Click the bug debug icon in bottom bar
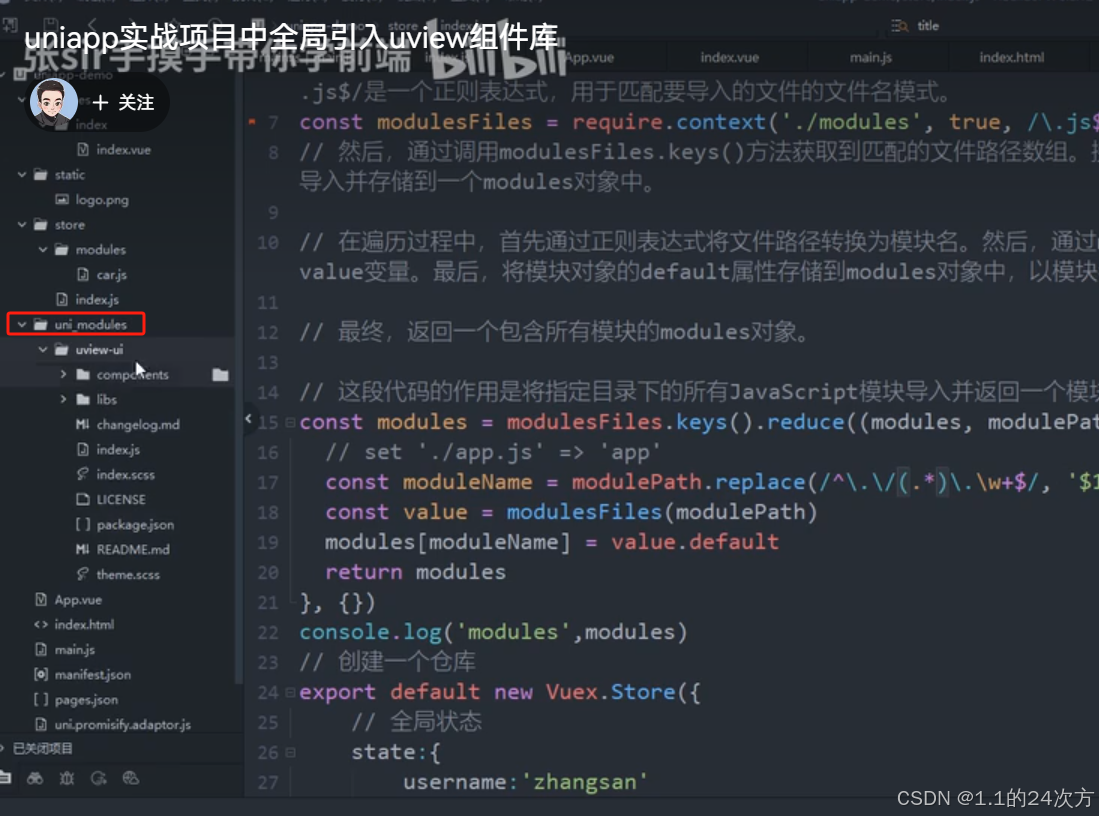The image size is (1099, 816). [67, 778]
